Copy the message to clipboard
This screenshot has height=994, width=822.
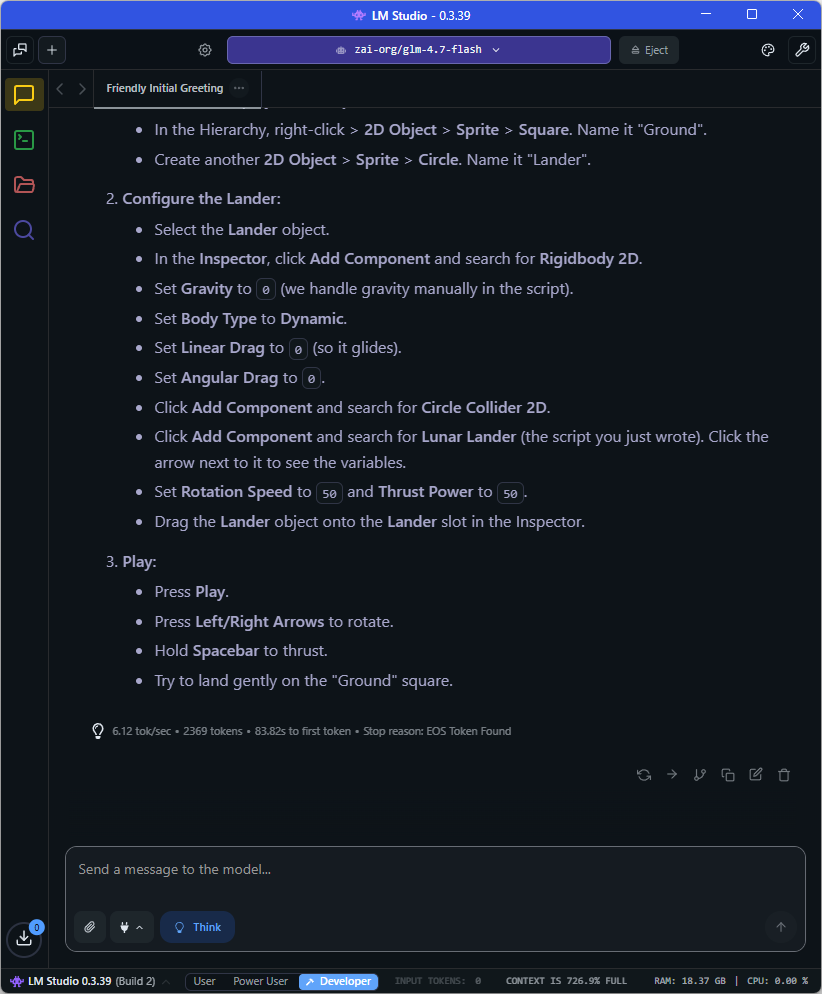[x=728, y=774]
